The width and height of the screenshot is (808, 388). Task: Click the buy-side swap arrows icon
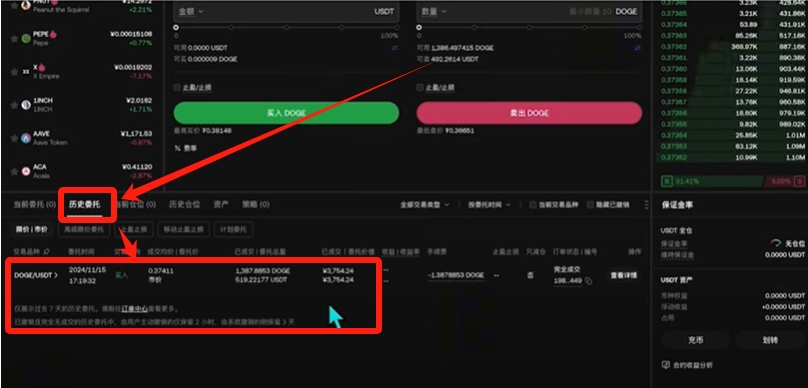394,48
